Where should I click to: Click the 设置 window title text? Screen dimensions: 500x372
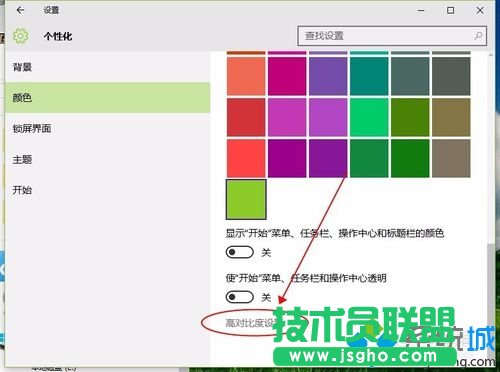(51, 10)
